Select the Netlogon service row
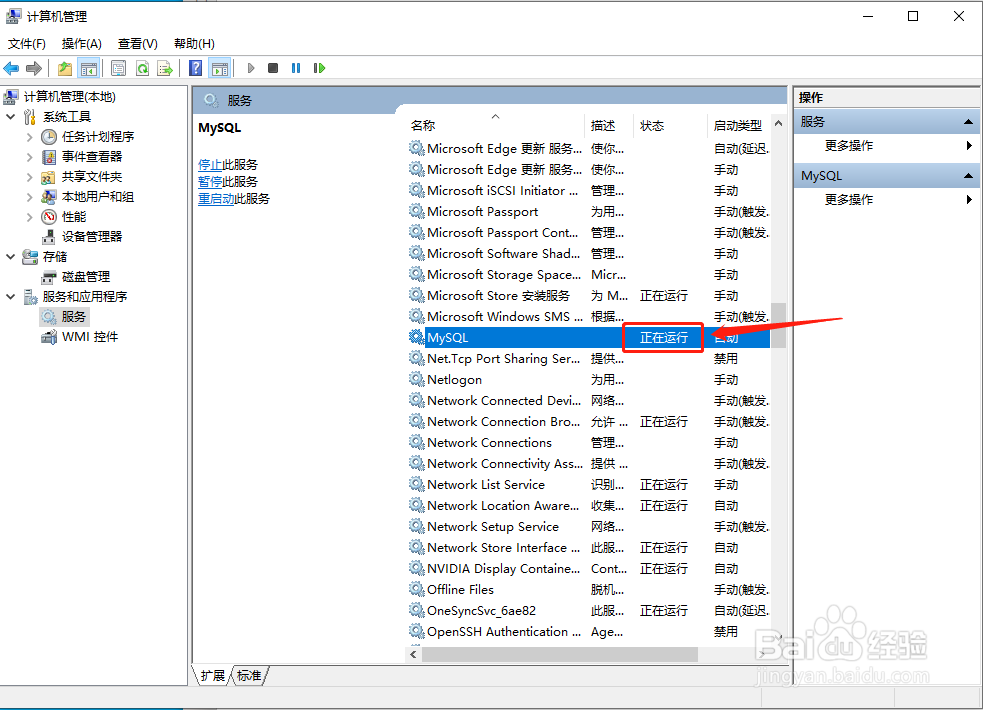 click(588, 380)
